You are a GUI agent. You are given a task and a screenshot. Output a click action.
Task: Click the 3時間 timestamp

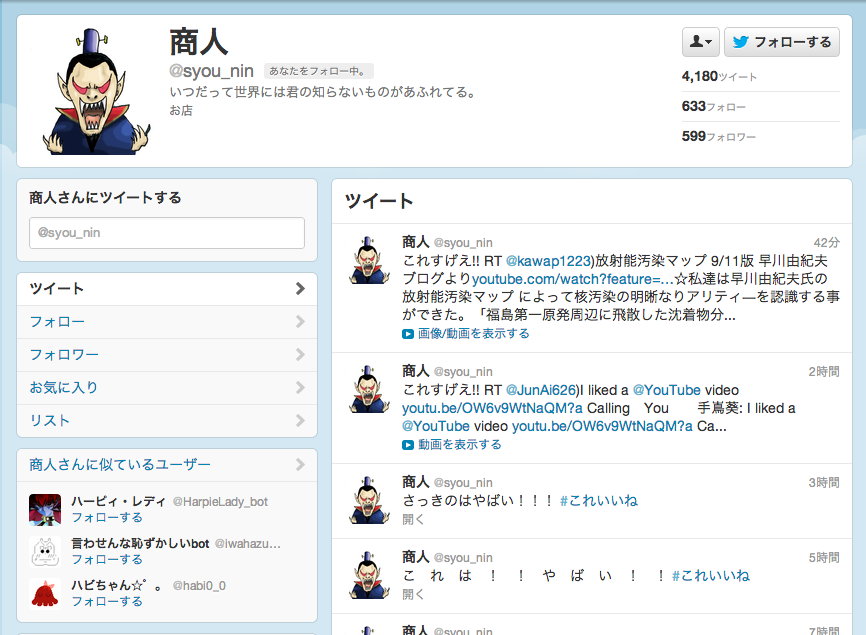click(x=824, y=483)
